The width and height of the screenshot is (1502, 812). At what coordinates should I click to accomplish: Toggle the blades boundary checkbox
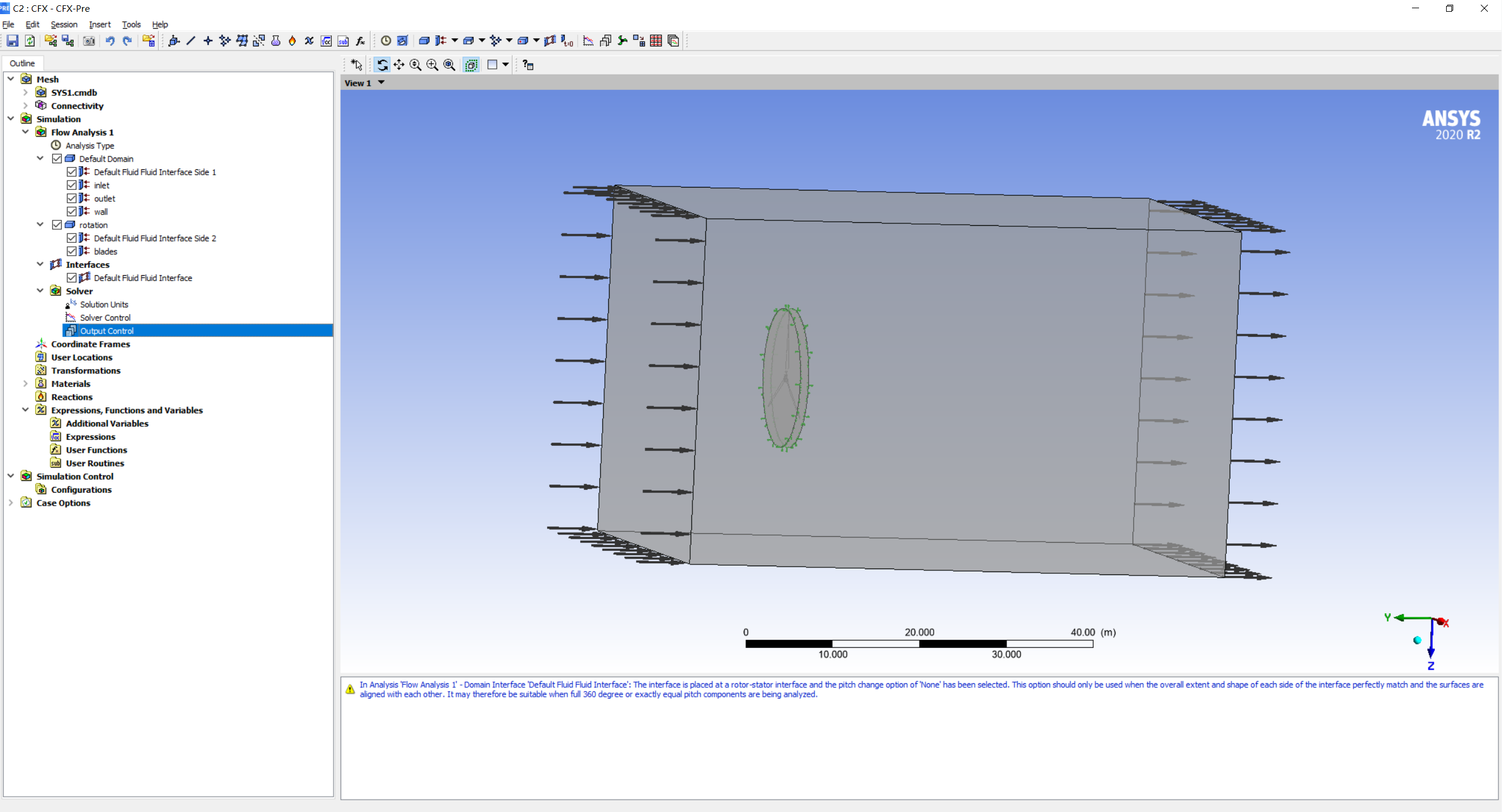pos(72,251)
